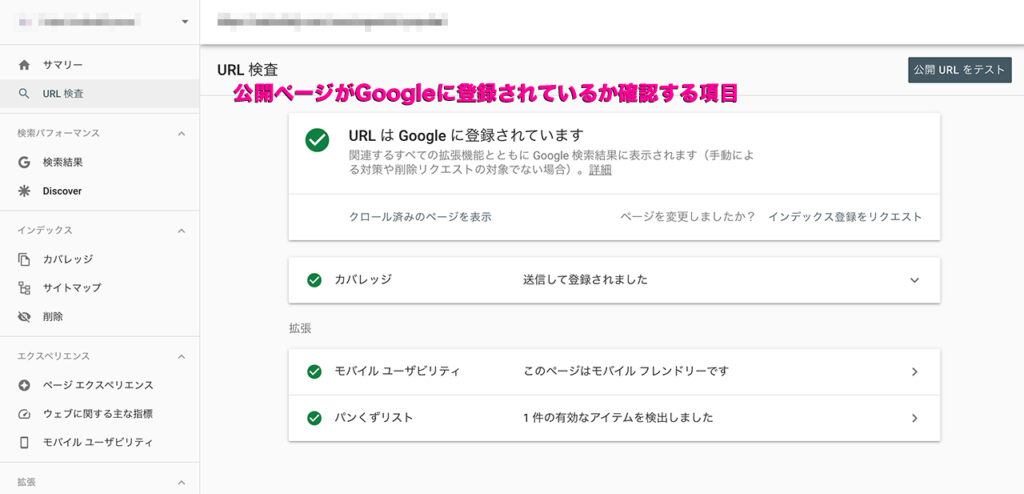
Task: Collapse the 検索パフォーマンス section
Action: coord(182,133)
